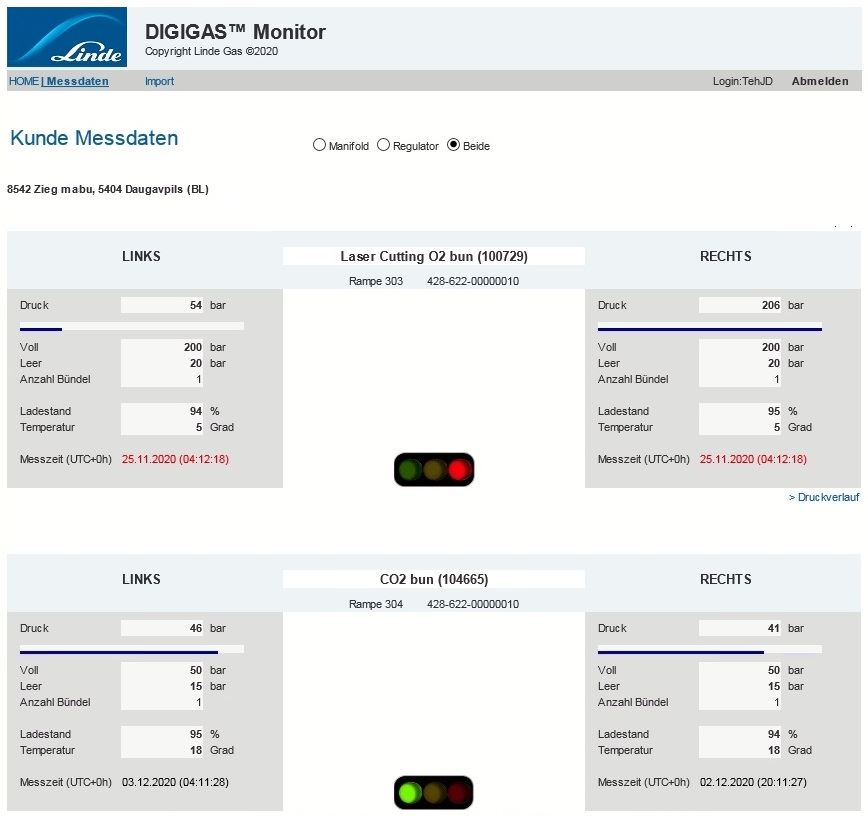The height and width of the screenshot is (816, 868).
Task: Open the Import page
Action: [159, 81]
